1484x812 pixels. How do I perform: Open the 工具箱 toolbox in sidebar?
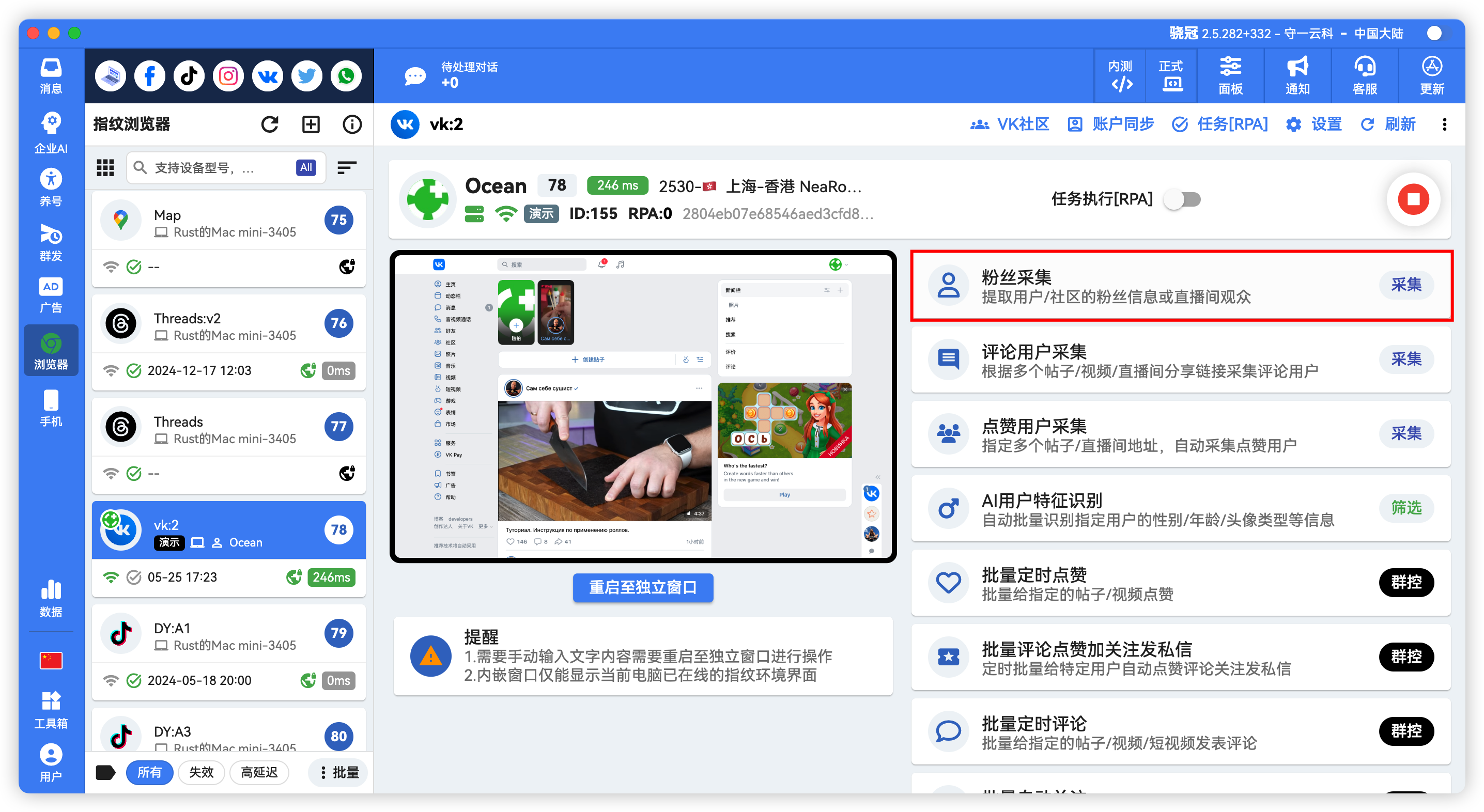tap(51, 708)
